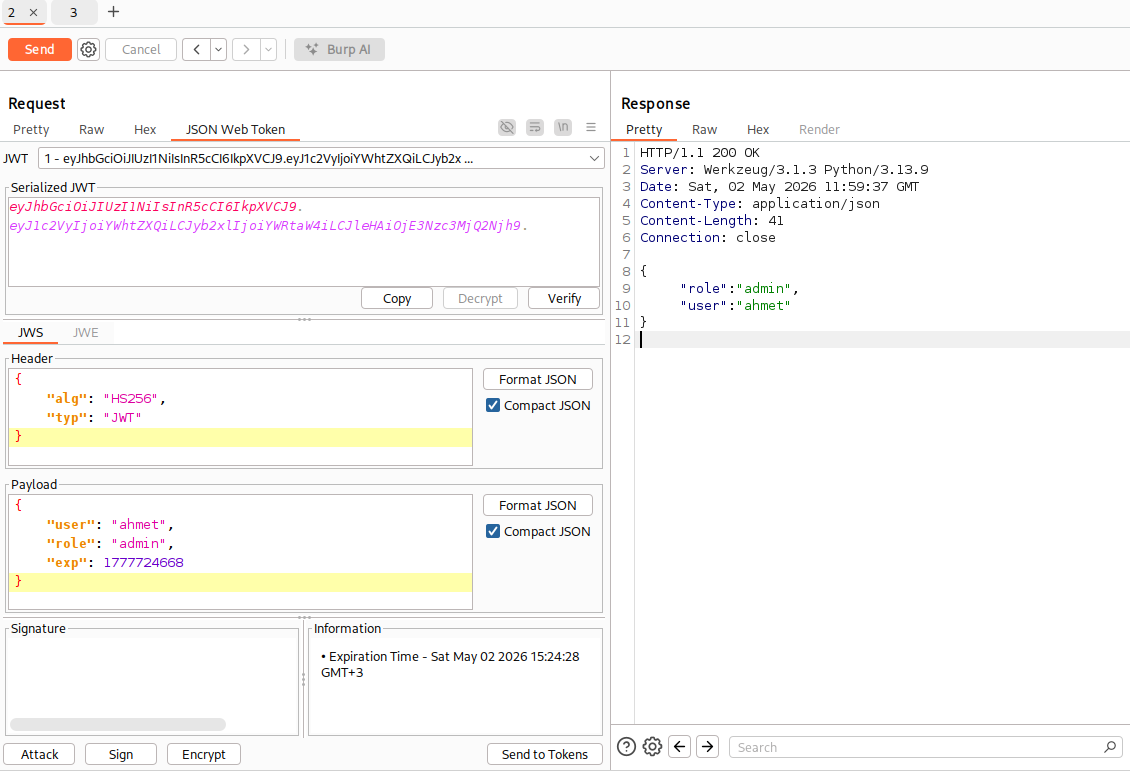This screenshot has height=771, width=1130.
Task: Select the response Render tab
Action: [819, 130]
